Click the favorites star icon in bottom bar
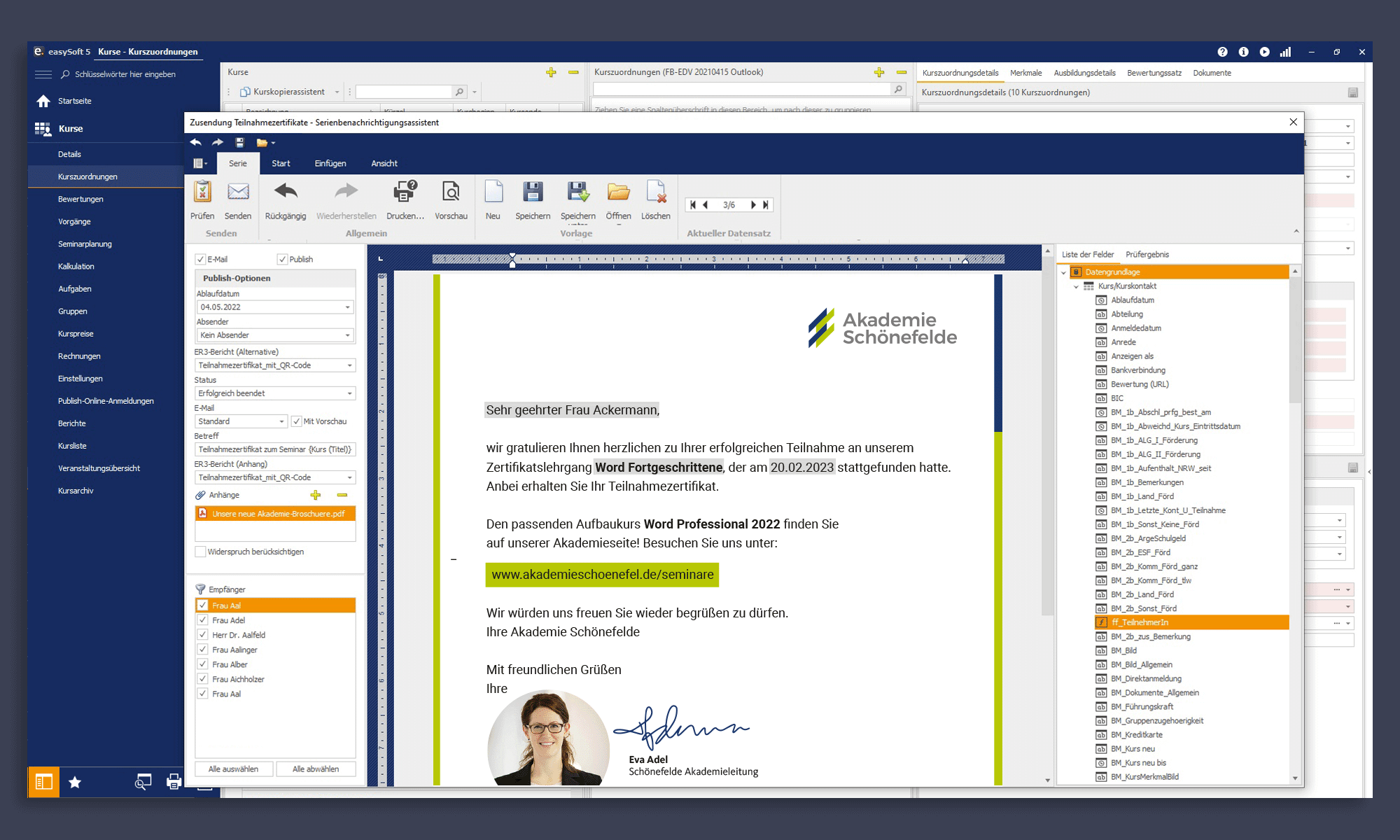Screen dimensions: 1400x840 click(x=75, y=783)
